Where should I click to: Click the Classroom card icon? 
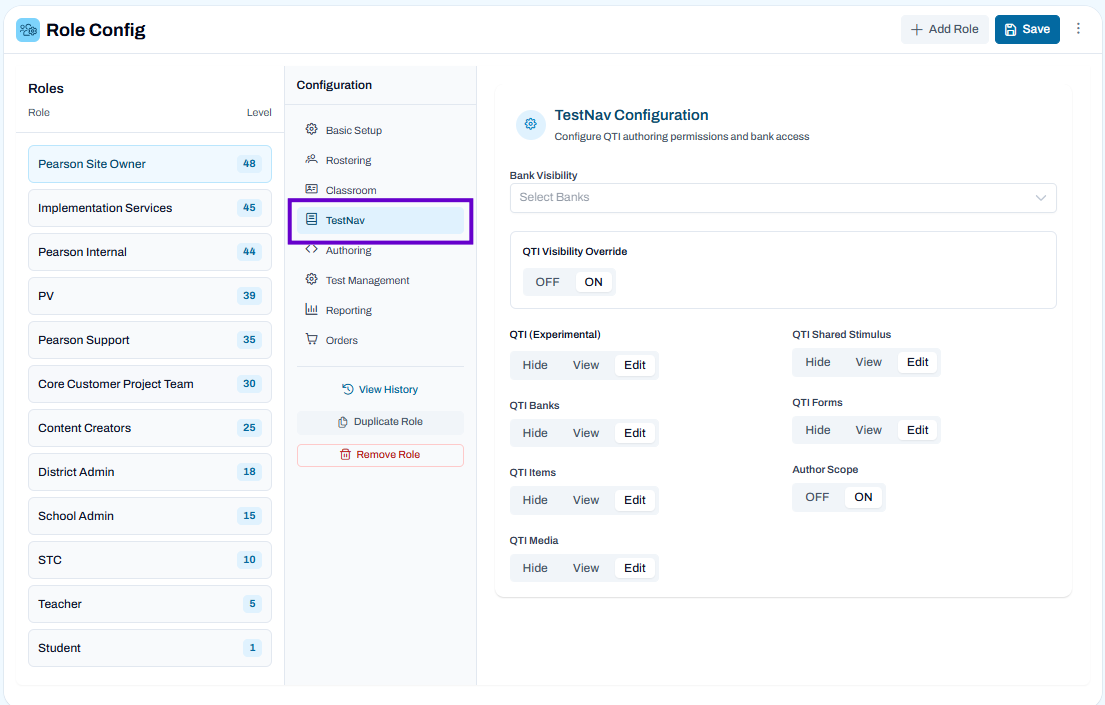tap(311, 189)
